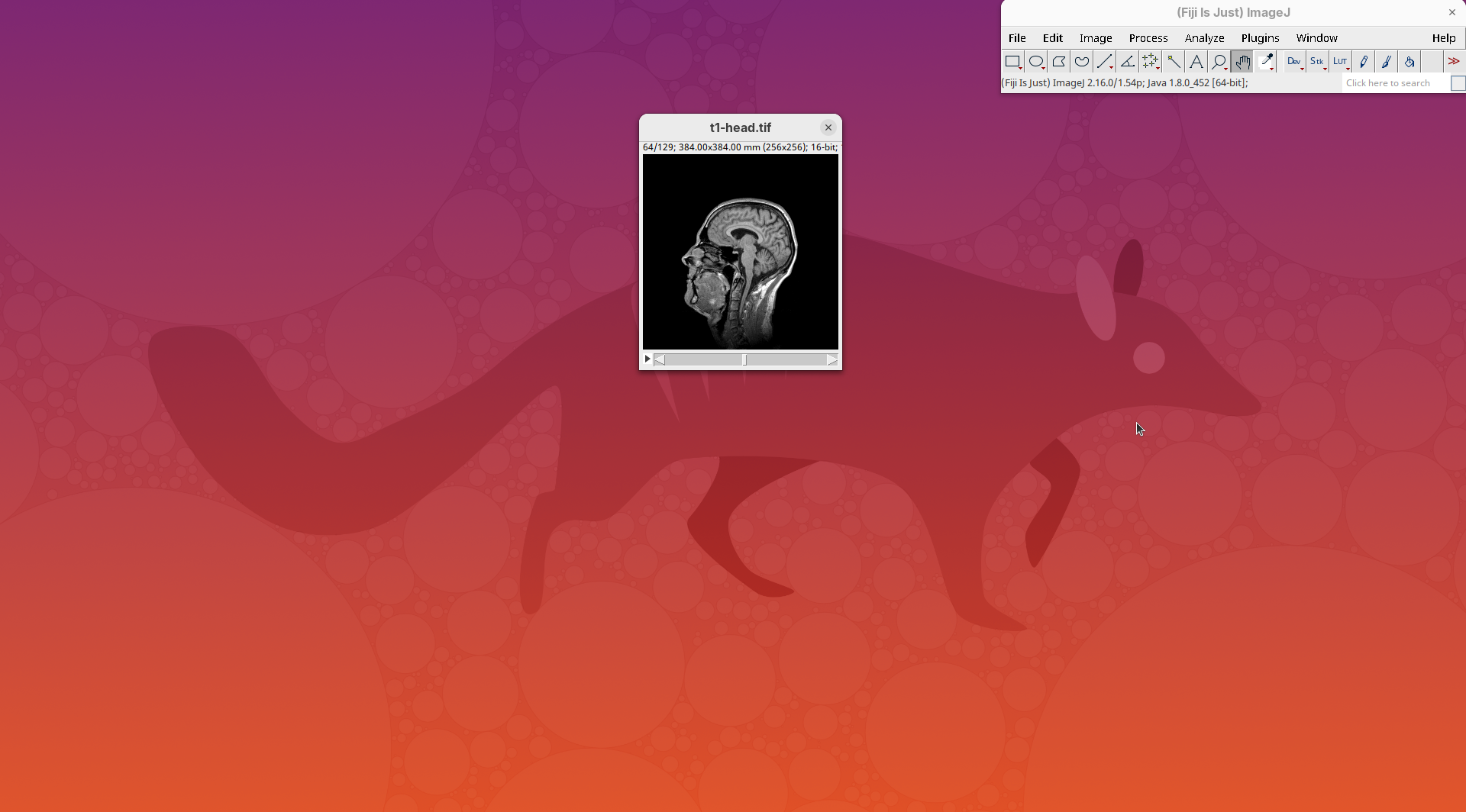Pick the Color picker eyedropper tool
Screen dimensions: 1466x812
[1266, 62]
